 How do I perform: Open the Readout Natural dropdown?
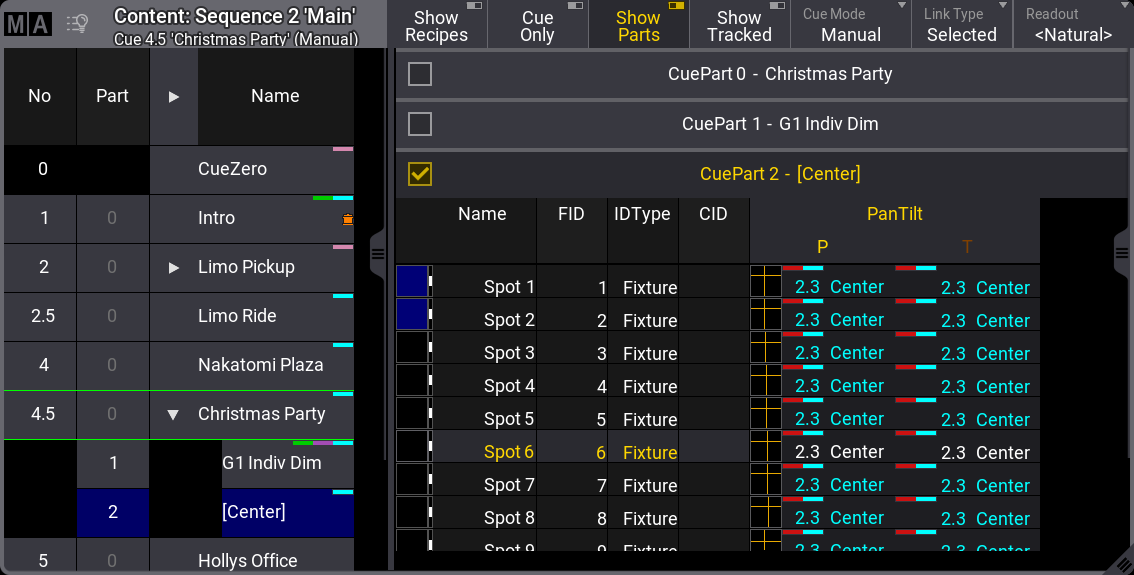coord(1072,24)
